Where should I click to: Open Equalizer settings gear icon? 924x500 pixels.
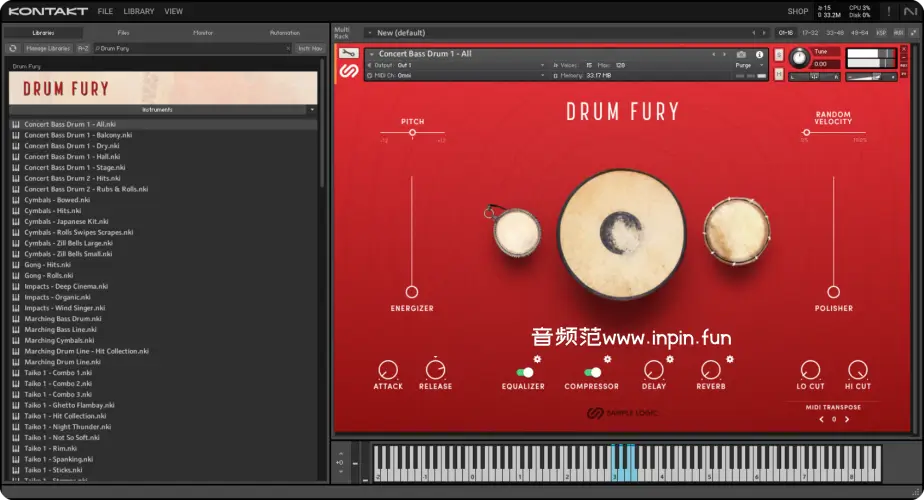click(x=537, y=359)
